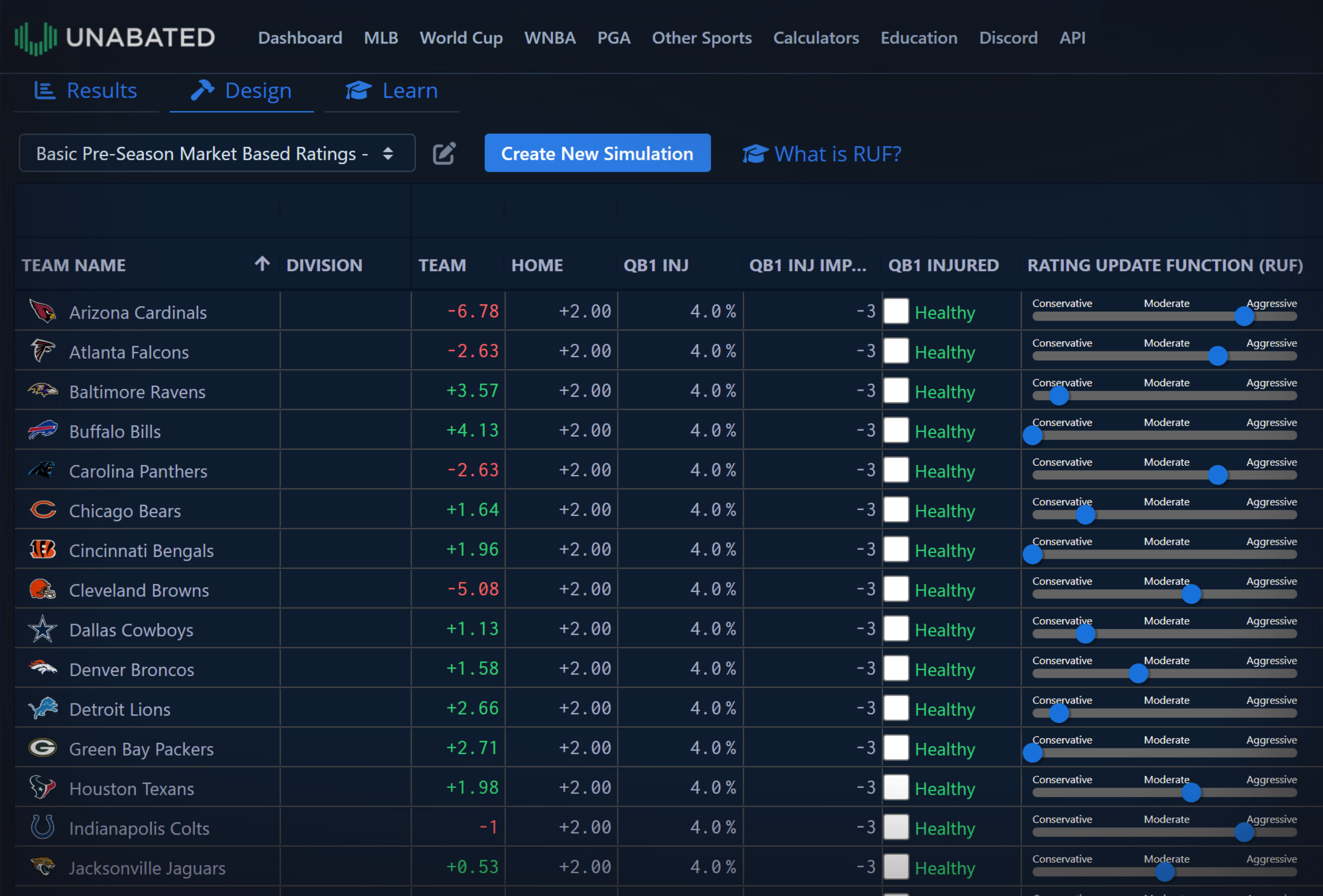Go to the MLB section
This screenshot has width=1323, height=896.
coord(381,37)
